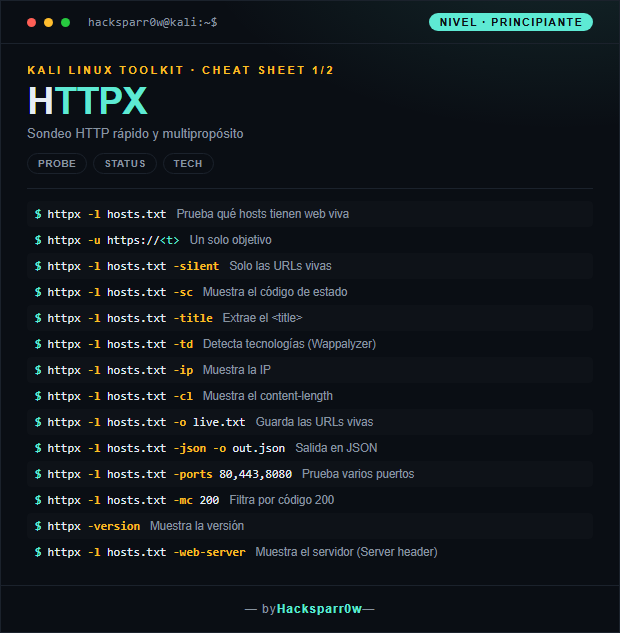Click the out.json filename

pos(259,449)
